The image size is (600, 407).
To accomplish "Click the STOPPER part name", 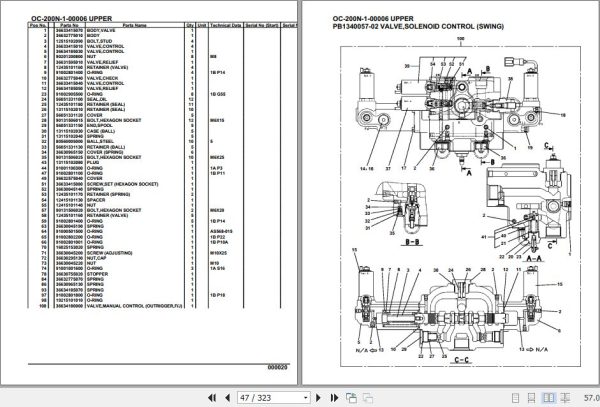I will coord(98,274).
